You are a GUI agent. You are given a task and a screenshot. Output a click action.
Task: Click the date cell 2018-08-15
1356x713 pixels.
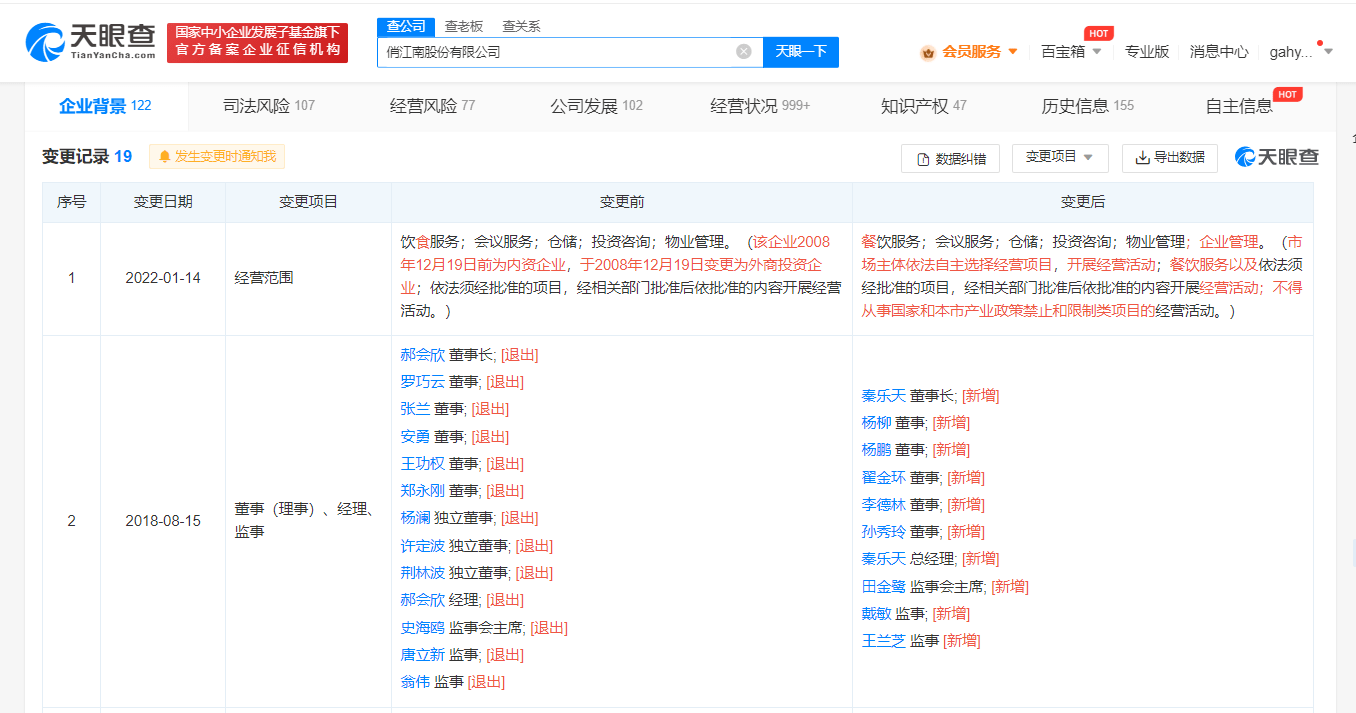pos(163,521)
